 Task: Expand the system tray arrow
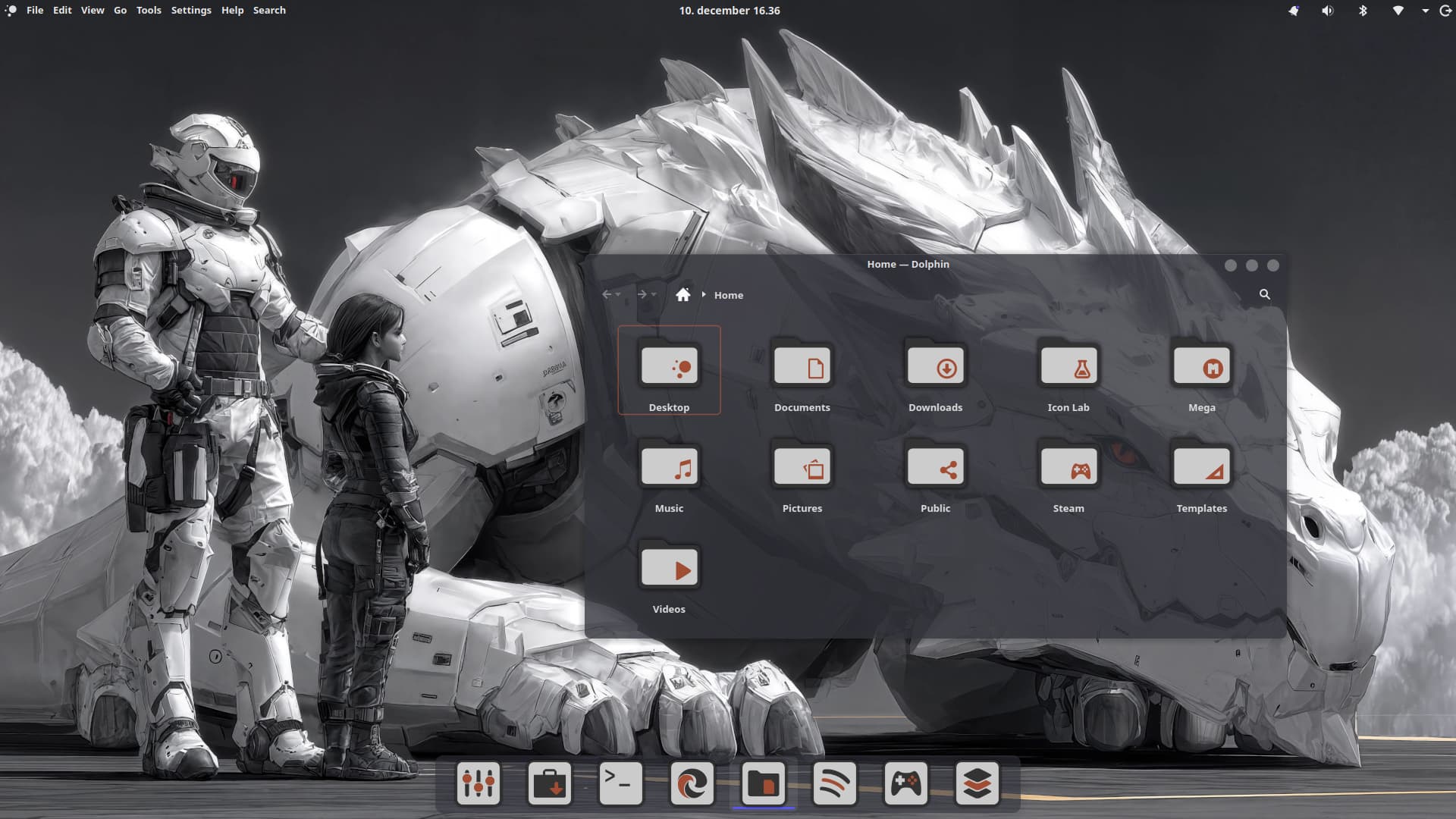pos(1425,11)
